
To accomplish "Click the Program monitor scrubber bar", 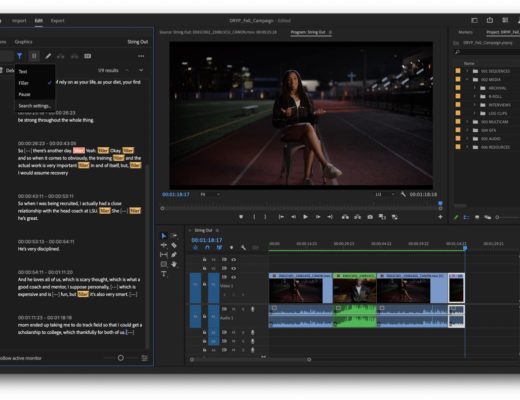I will (301, 208).
